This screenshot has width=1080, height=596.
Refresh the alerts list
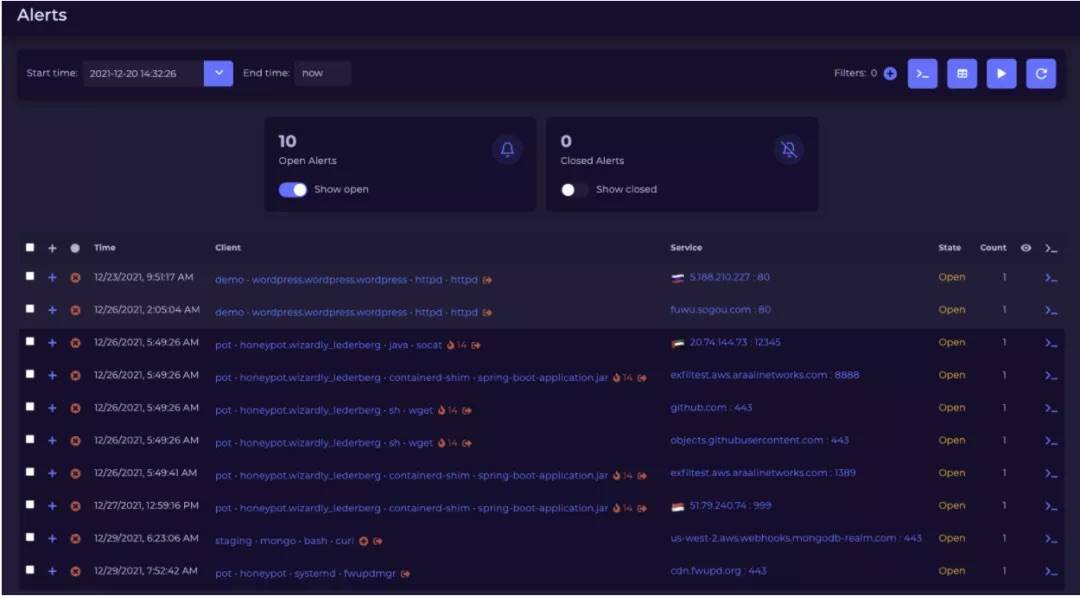pos(1041,74)
